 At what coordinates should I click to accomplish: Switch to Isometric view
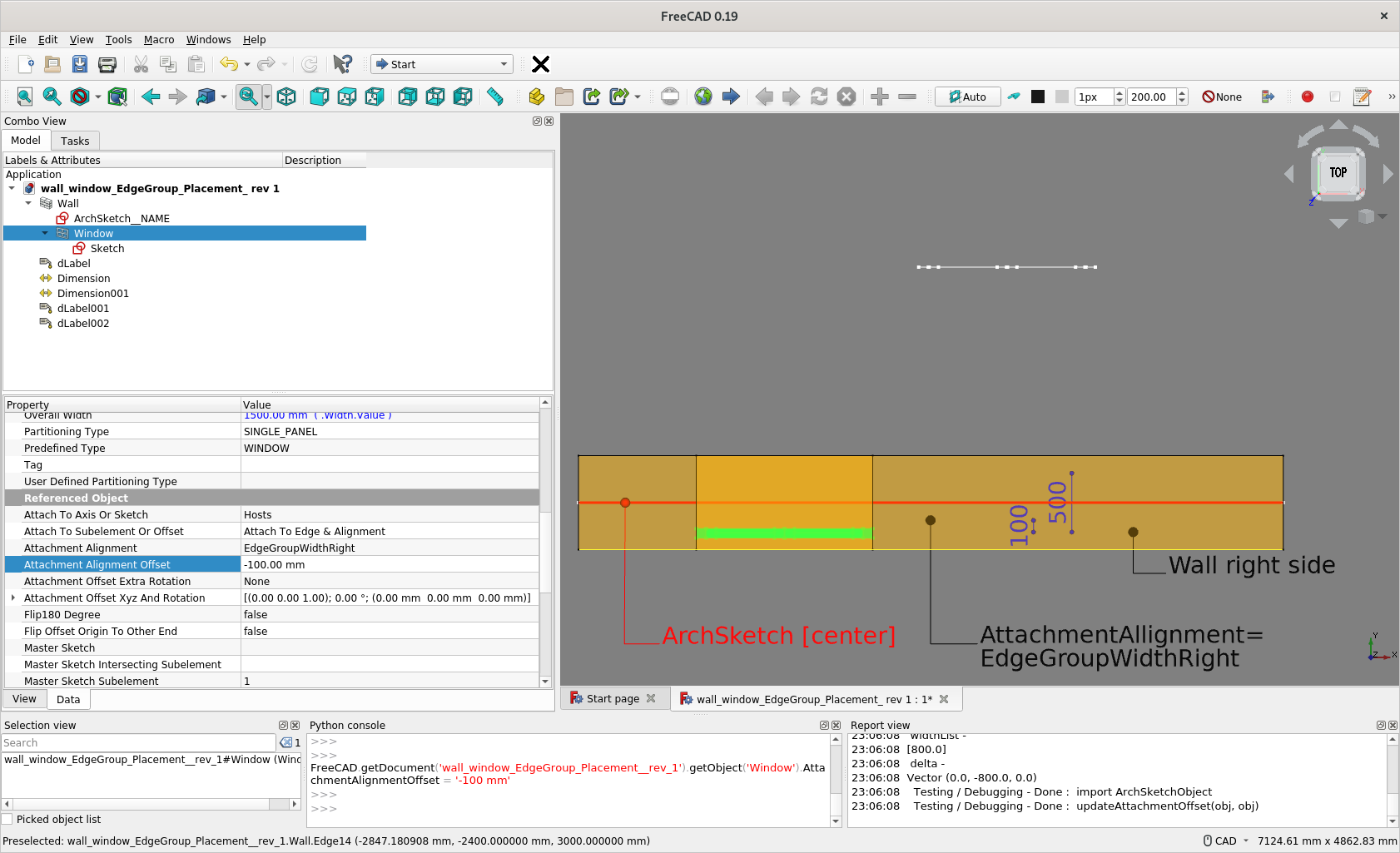tap(286, 97)
